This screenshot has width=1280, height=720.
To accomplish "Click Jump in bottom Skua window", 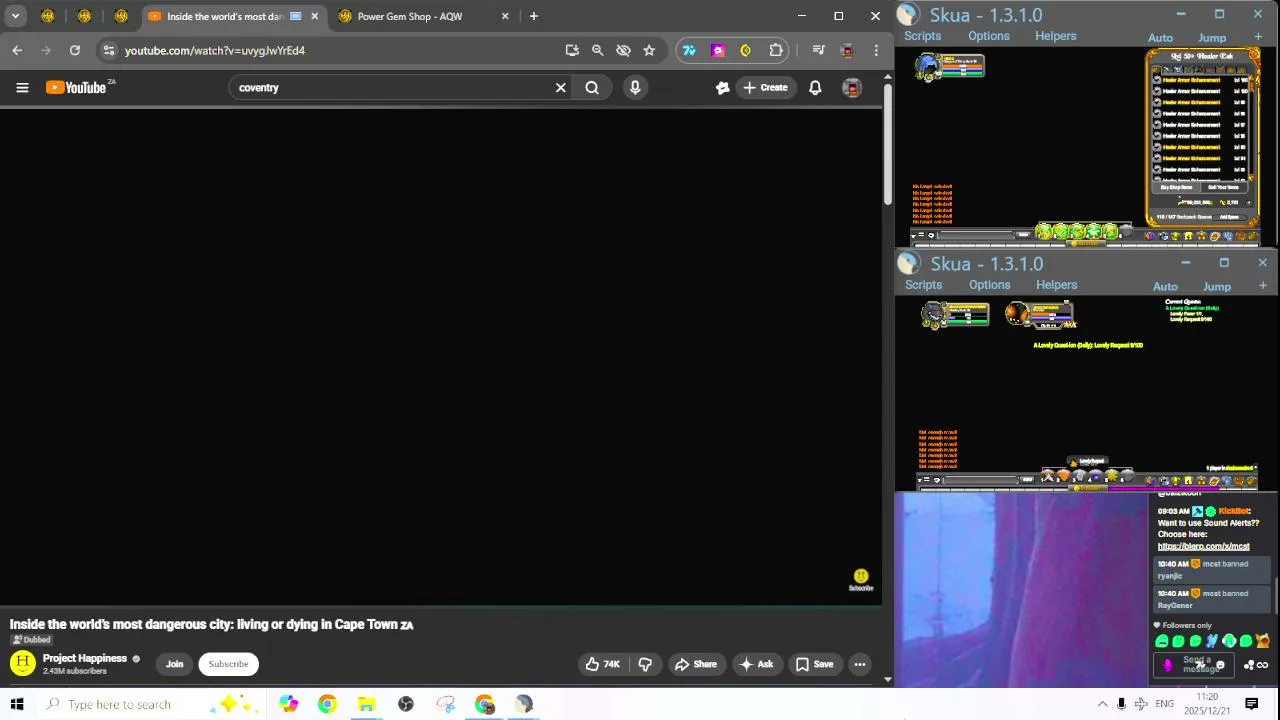I will point(1217,287).
